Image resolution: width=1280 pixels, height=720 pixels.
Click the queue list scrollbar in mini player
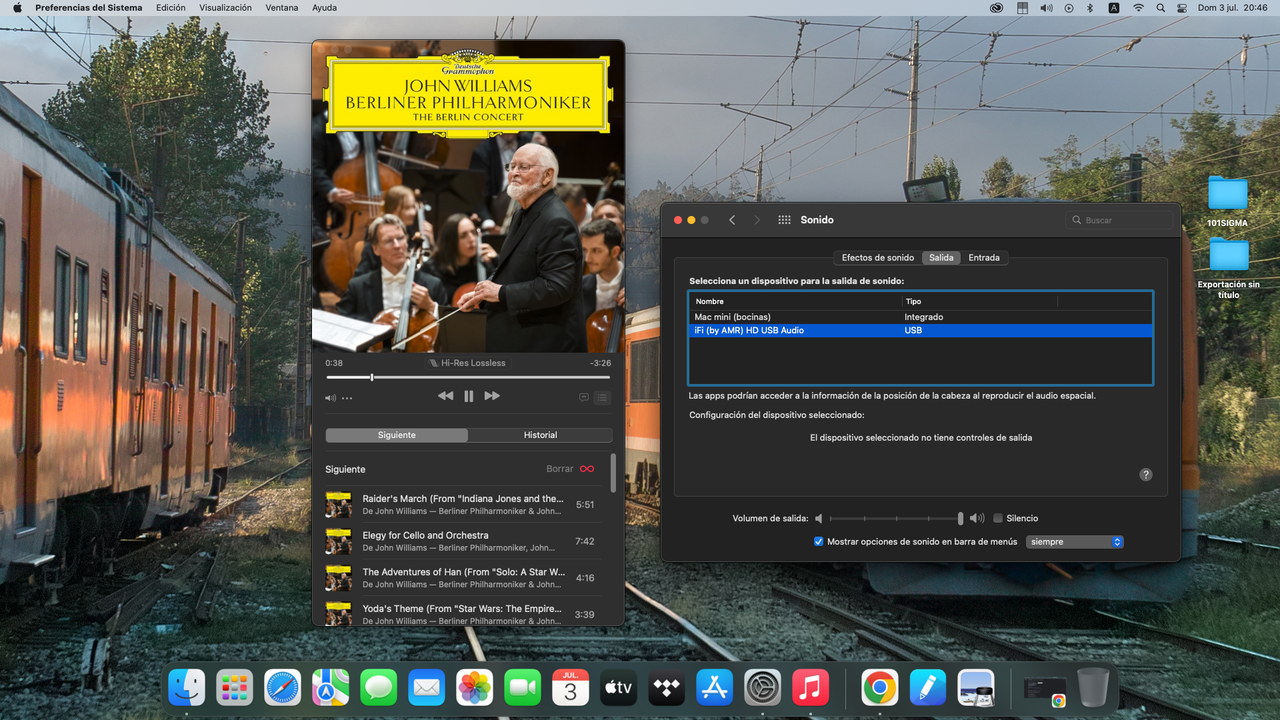(x=613, y=474)
